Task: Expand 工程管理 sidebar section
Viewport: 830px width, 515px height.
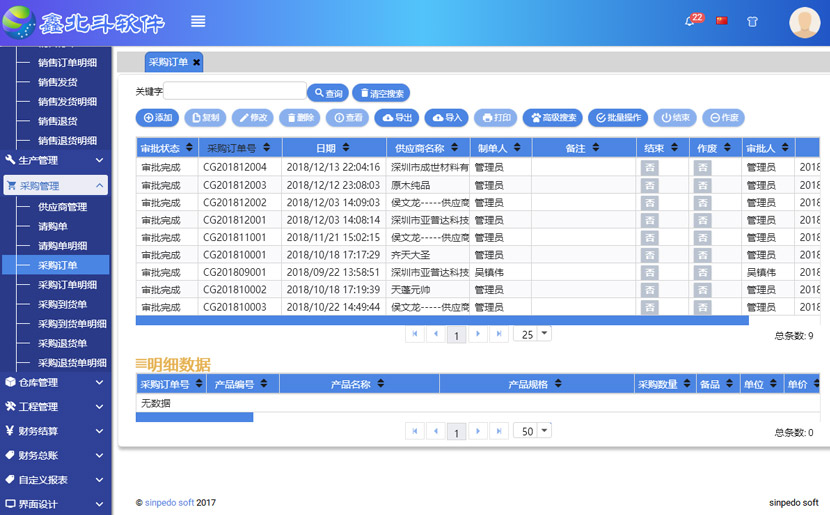Action: click(55, 406)
